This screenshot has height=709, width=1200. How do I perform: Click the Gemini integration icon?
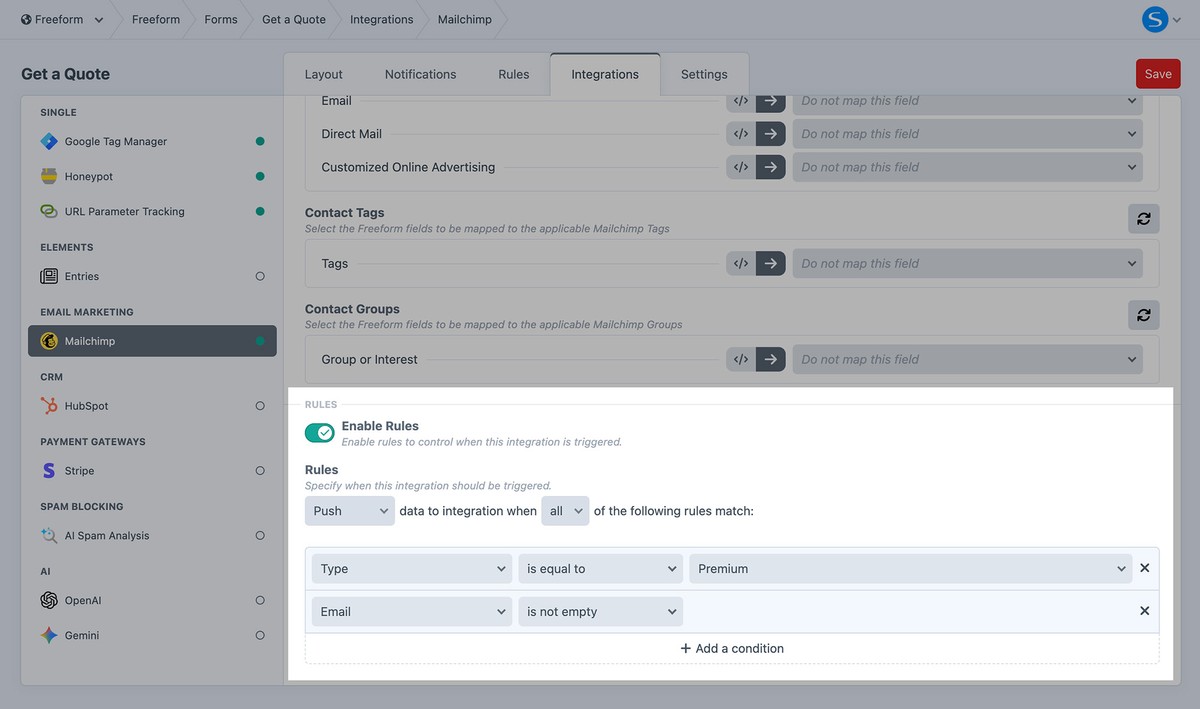[49, 636]
